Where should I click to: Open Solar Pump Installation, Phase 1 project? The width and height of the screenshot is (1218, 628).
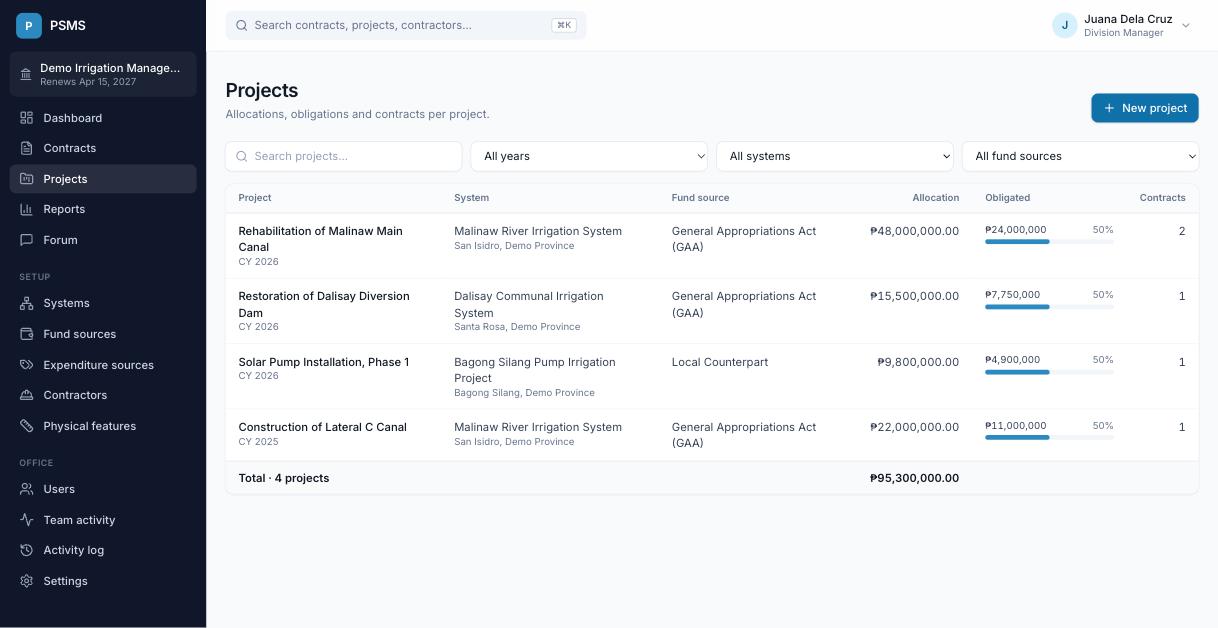point(323,362)
